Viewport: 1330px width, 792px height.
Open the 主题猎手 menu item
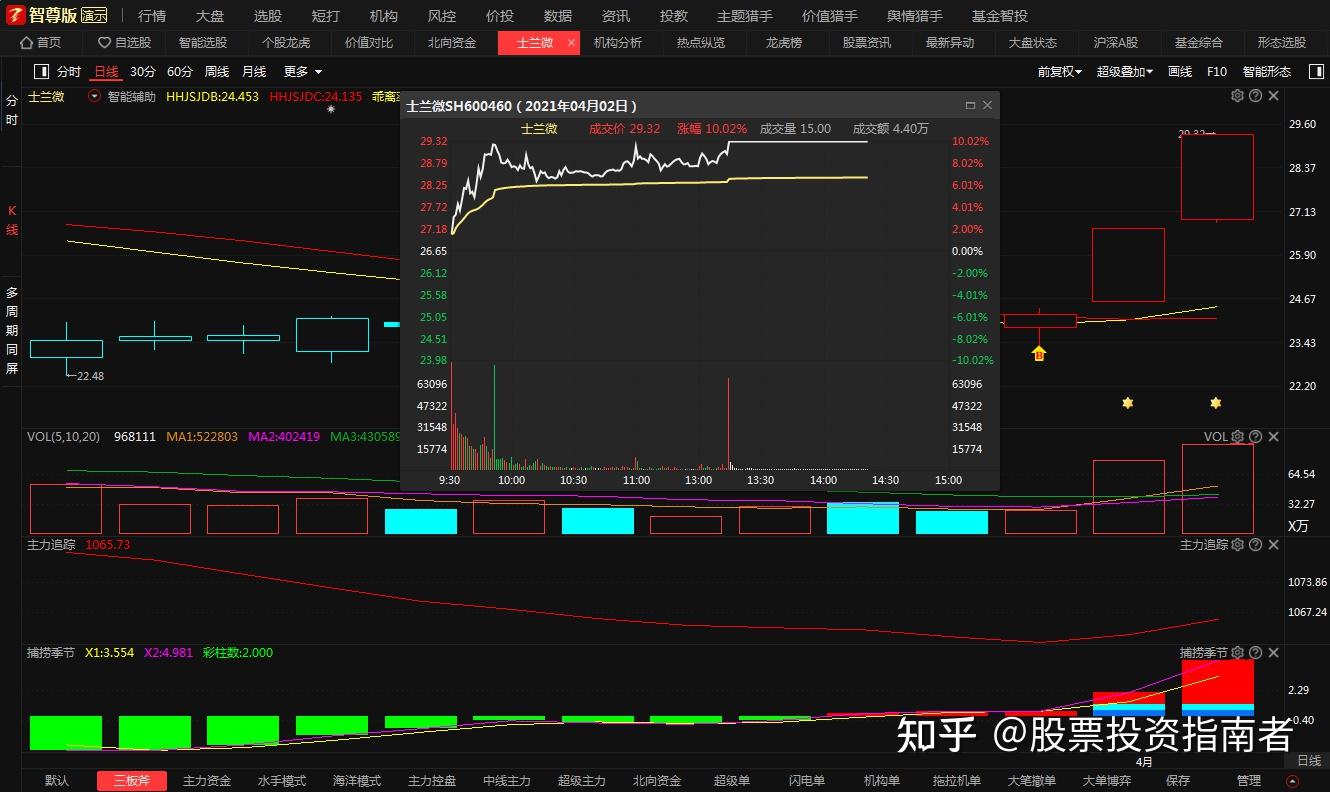click(x=747, y=15)
